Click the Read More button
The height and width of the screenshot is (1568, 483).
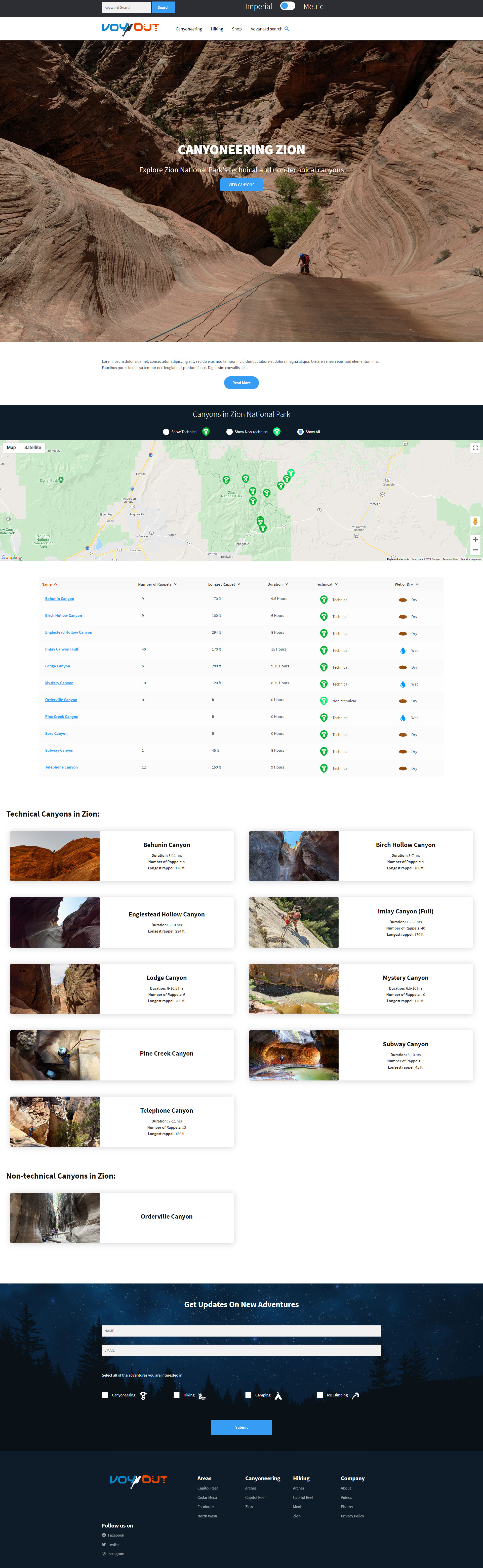pos(242,383)
